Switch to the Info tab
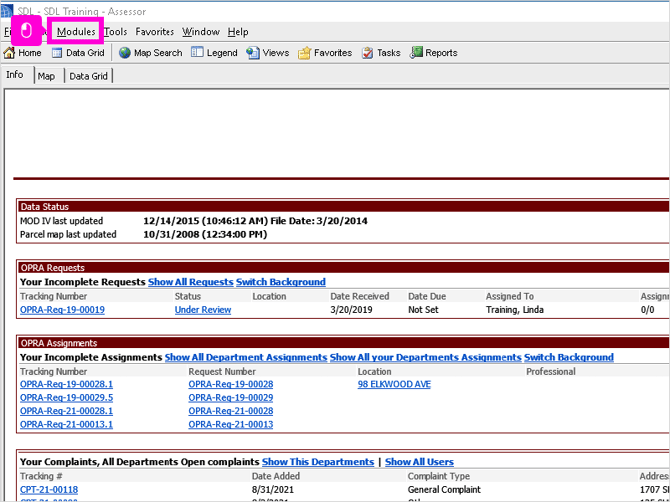Image resolution: width=670 pixels, height=502 pixels. coord(15,75)
